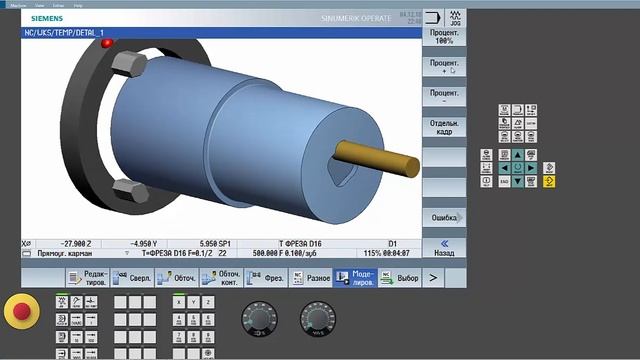640x360 pixels.
Task: Click the 3D workpiece simulation view
Action: click(x=221, y=138)
